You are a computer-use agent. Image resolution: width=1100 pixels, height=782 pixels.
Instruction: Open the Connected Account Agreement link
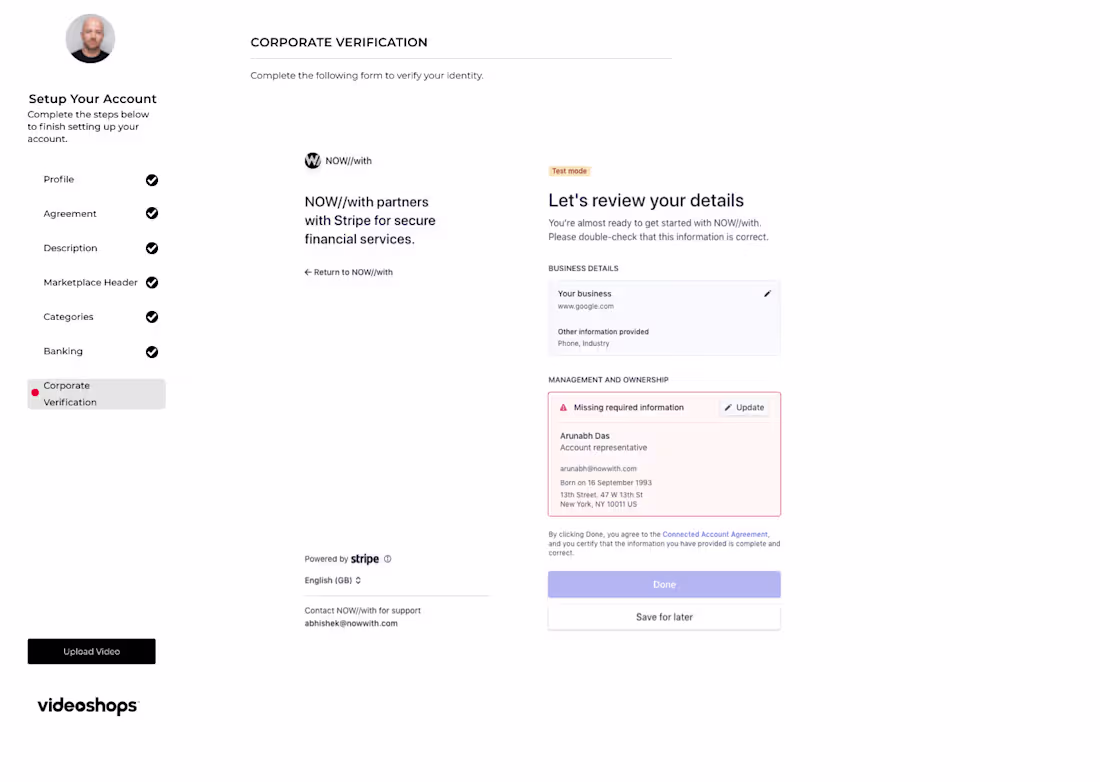[x=716, y=533]
